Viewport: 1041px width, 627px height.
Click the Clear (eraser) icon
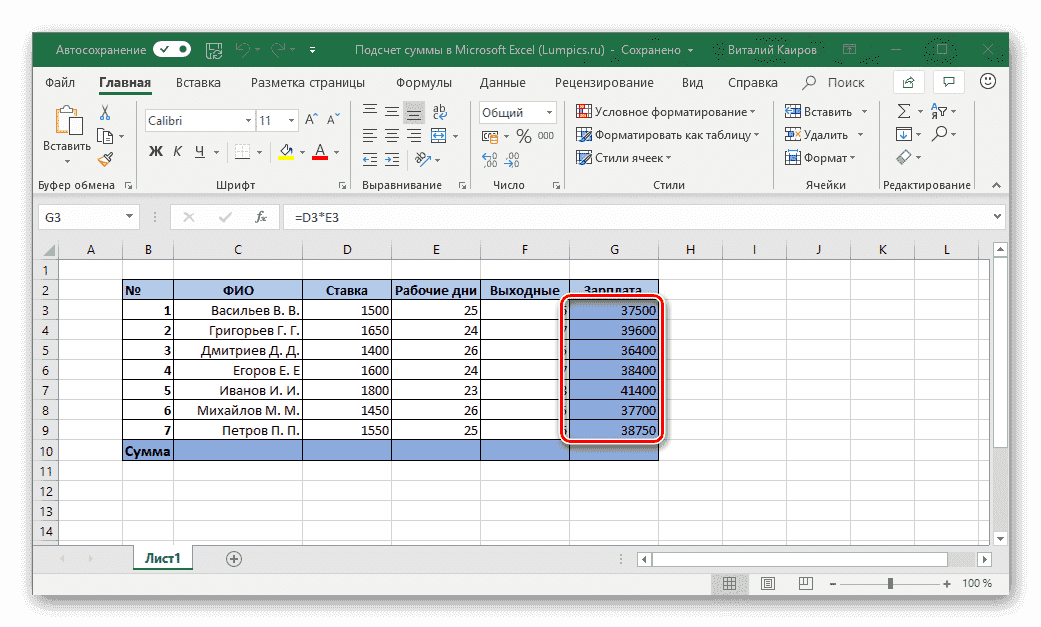(902, 156)
